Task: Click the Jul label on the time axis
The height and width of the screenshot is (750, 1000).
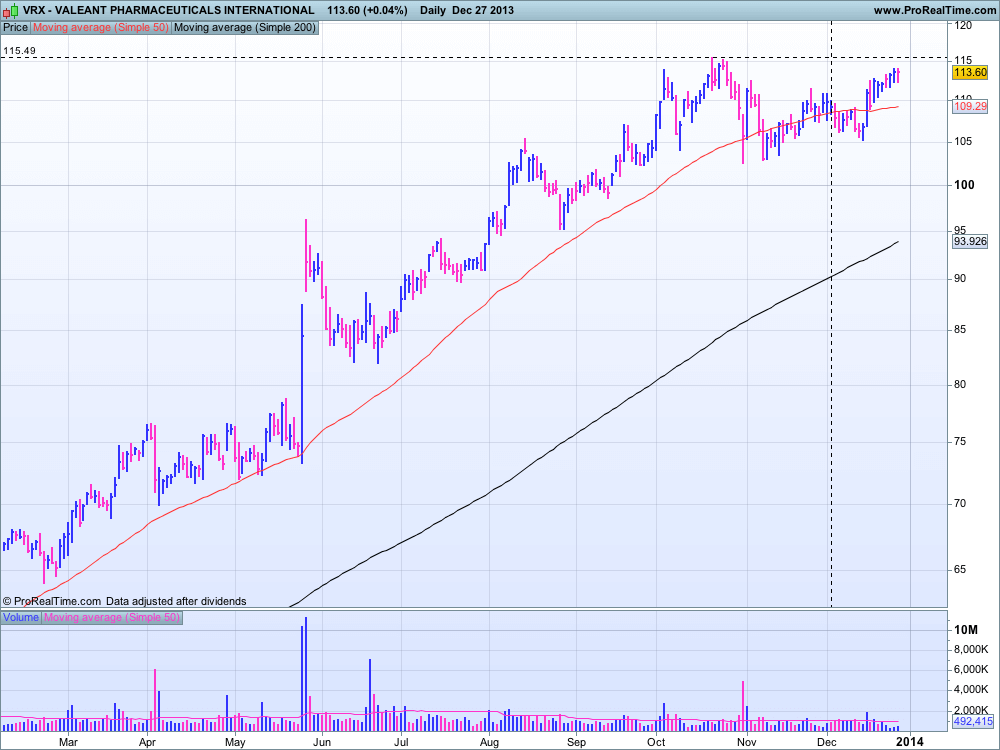Action: click(401, 742)
